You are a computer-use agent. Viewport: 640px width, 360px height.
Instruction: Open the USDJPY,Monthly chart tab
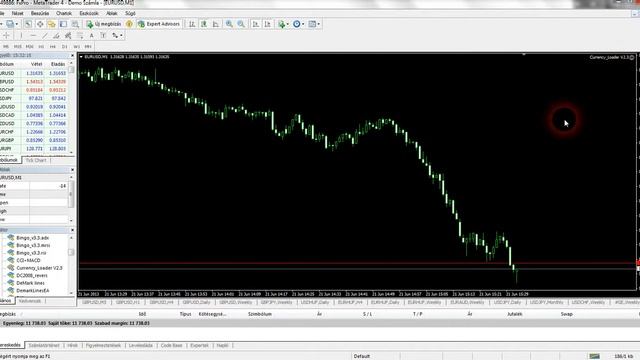pos(546,302)
